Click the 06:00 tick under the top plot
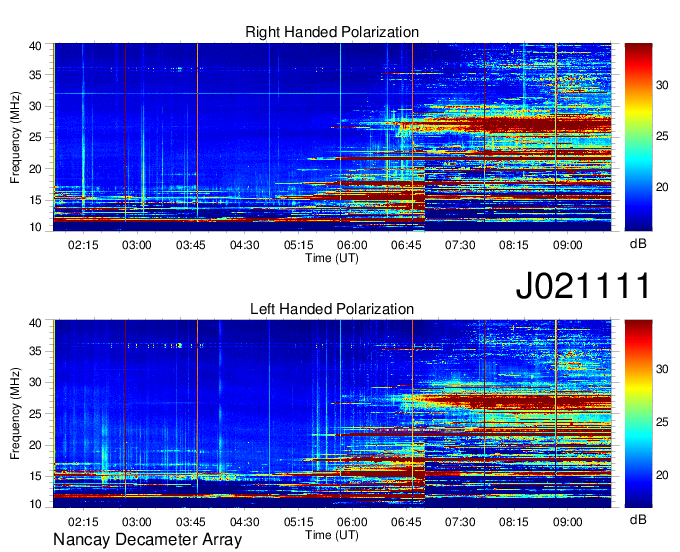680x552 pixels. pos(352,245)
